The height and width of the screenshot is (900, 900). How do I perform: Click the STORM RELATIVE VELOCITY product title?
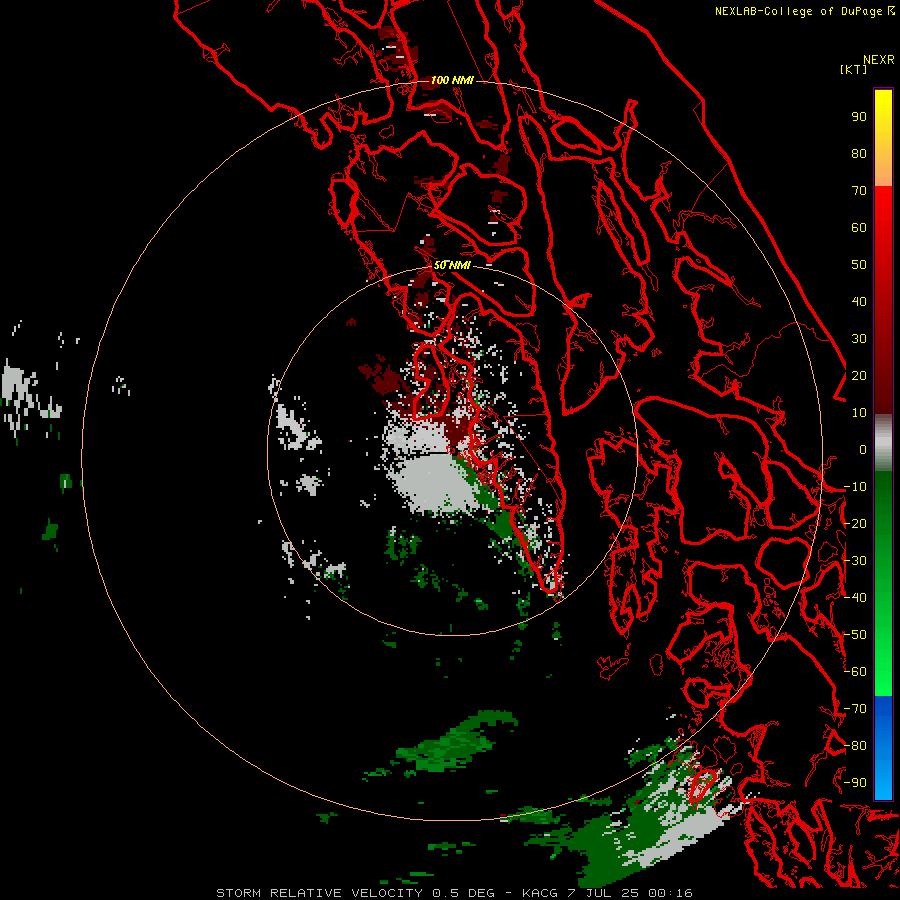point(319,893)
